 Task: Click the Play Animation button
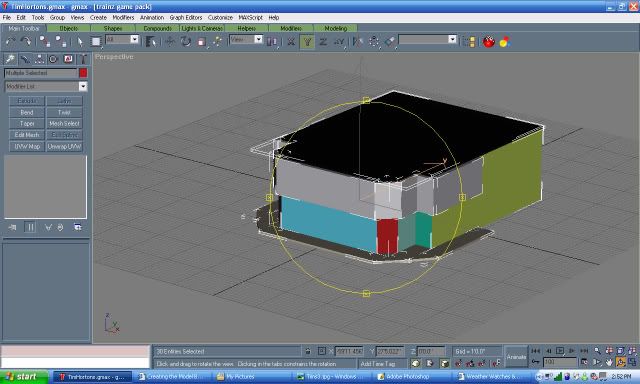[560, 351]
